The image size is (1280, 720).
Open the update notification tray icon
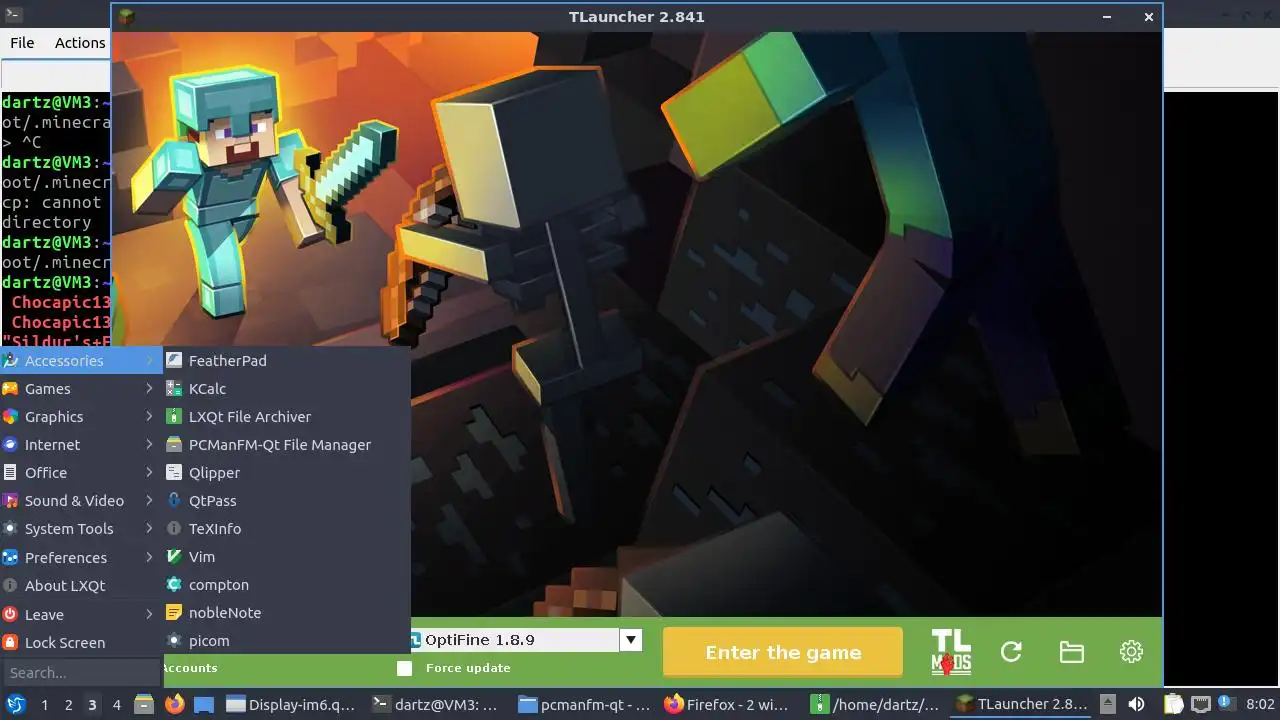tap(1225, 704)
